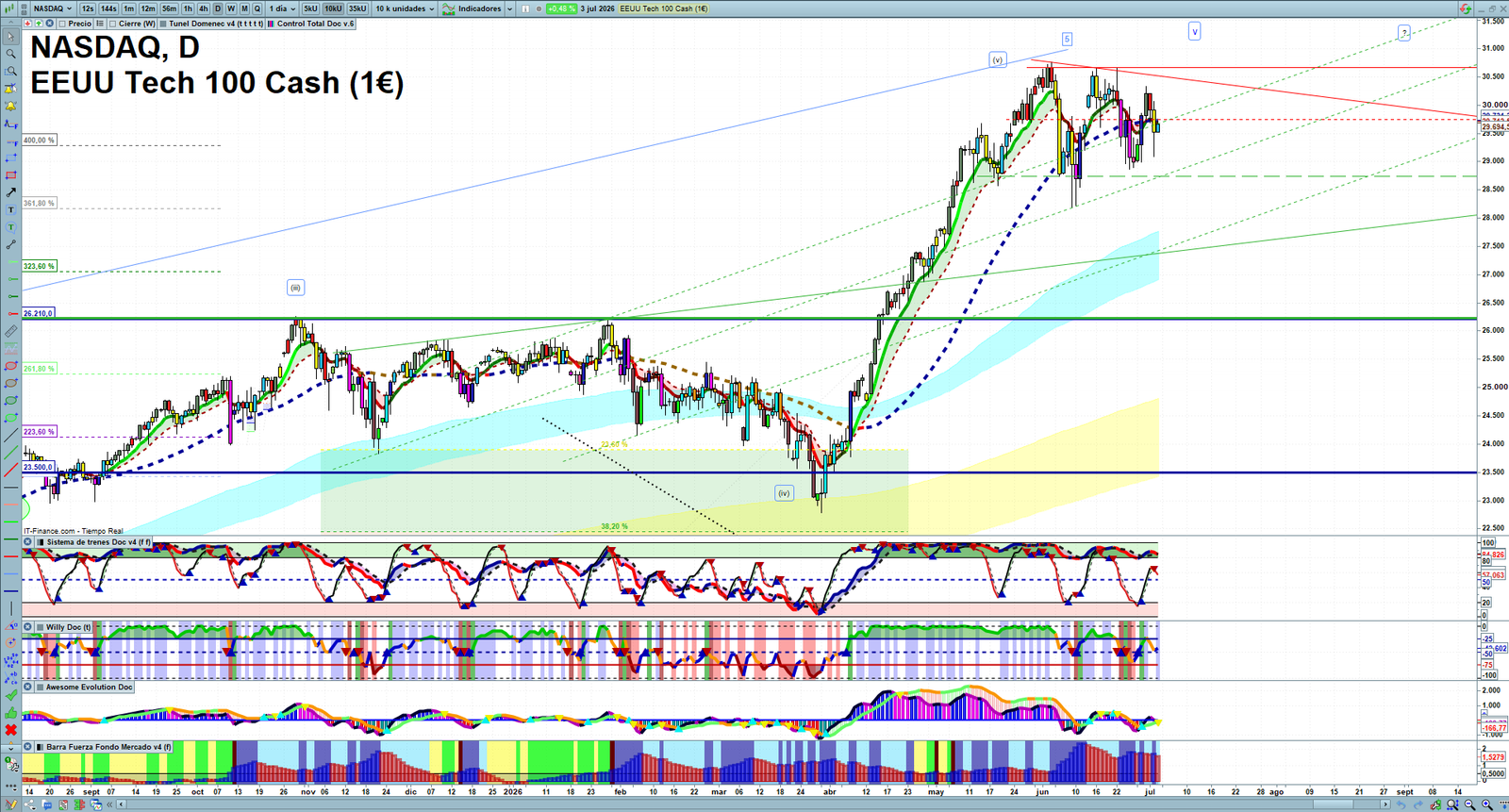The width and height of the screenshot is (1509, 812).
Task: Click the +0,48 % change indicator
Action: (x=561, y=8)
